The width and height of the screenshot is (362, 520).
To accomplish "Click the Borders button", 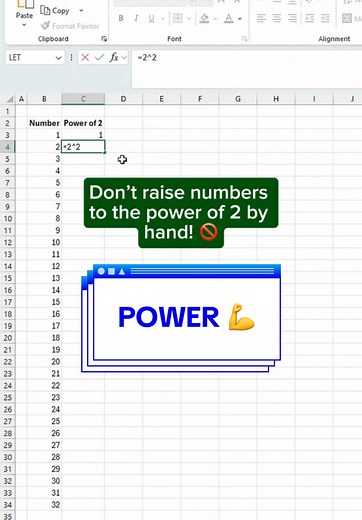I will coord(178,18).
